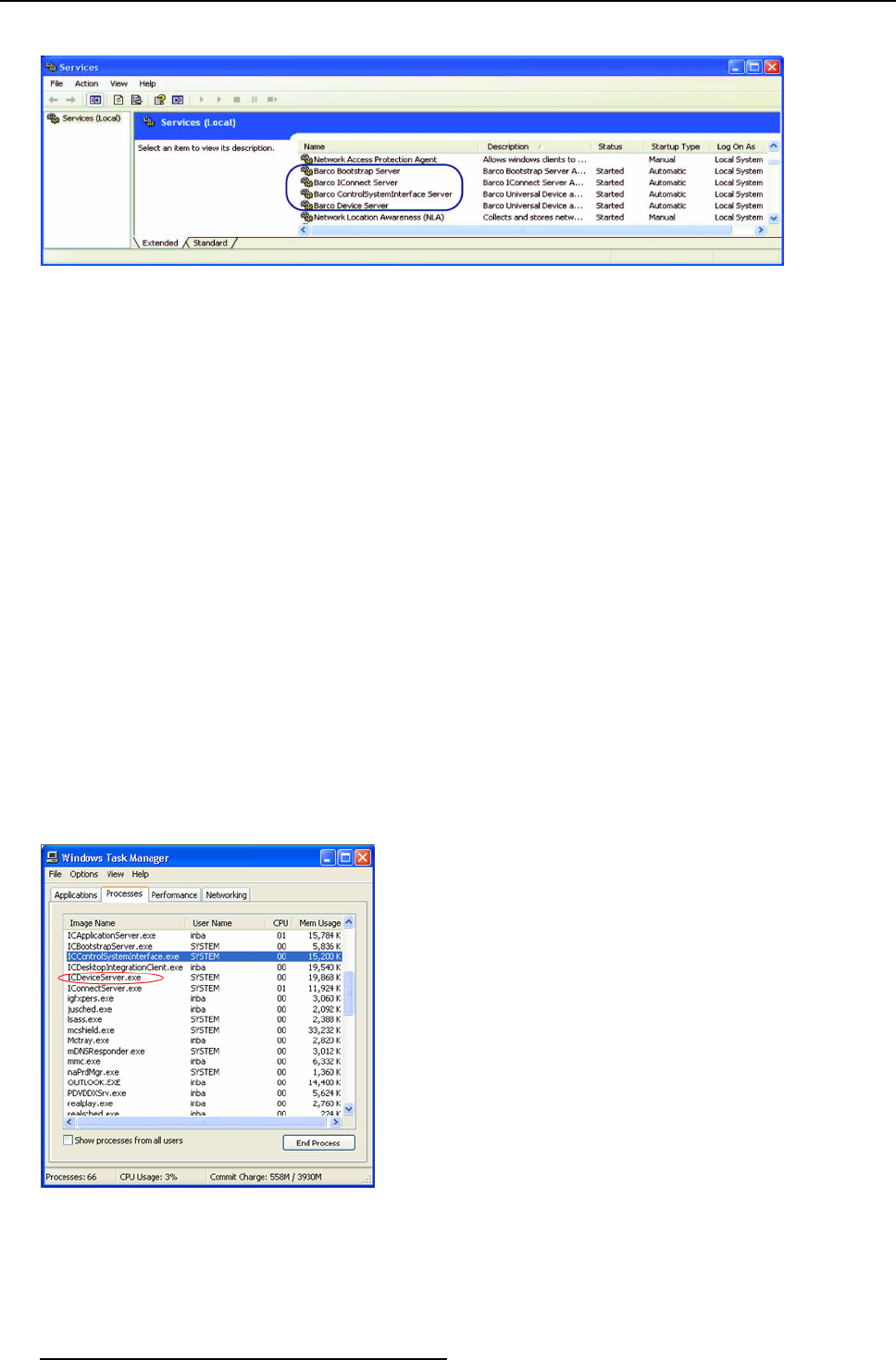
Task: Click gear icon of Barco Bootstrap Server
Action: pyautogui.click(x=306, y=171)
